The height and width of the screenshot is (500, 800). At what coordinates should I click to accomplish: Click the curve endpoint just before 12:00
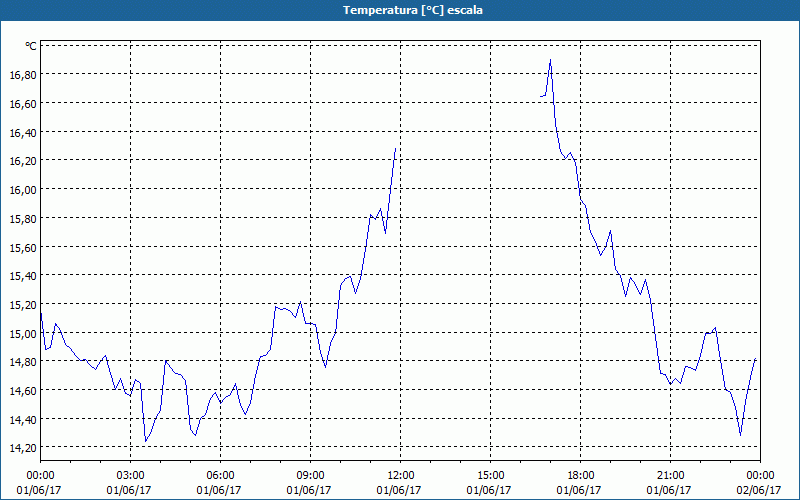(x=395, y=148)
